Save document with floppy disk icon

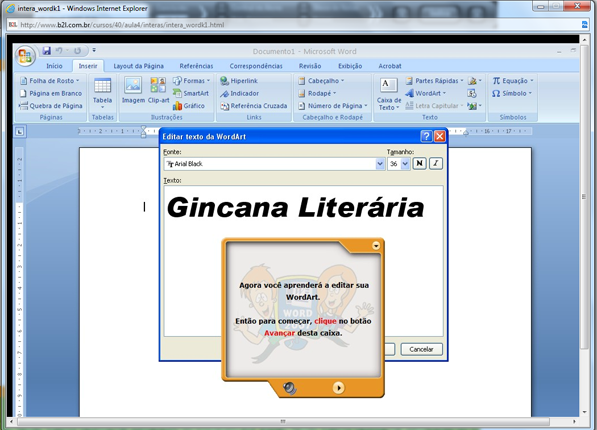46,51
